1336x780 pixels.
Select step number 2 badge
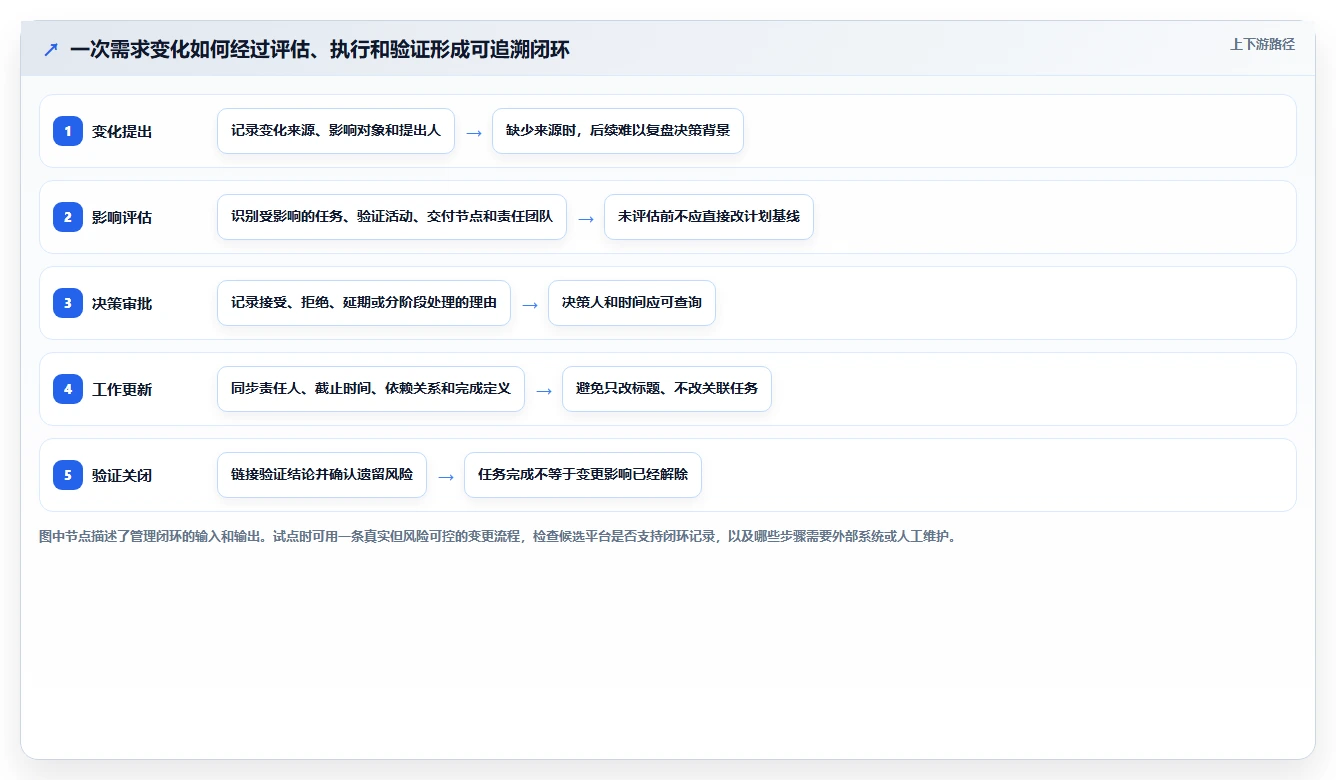(68, 217)
